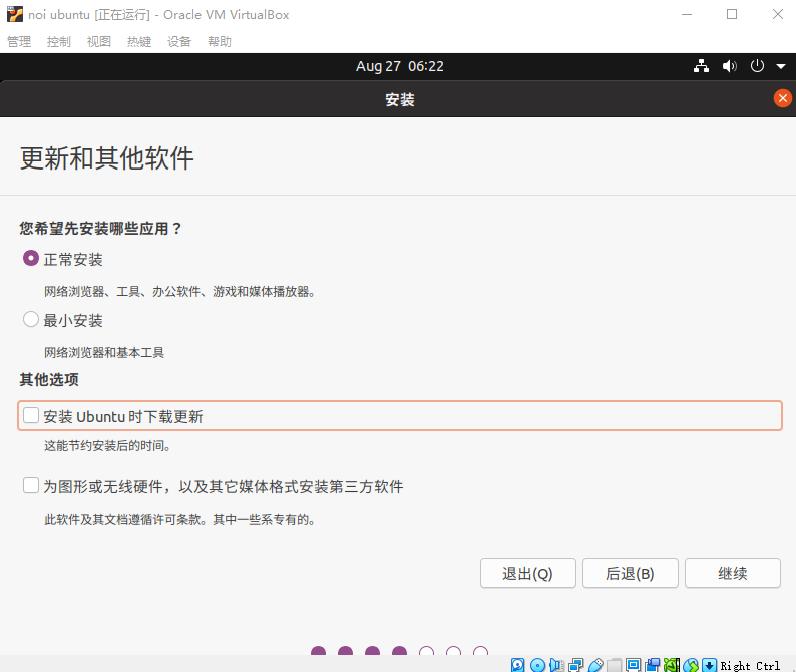Image resolution: width=796 pixels, height=672 pixels.
Task: Click the video recording status icon
Action: (653, 665)
